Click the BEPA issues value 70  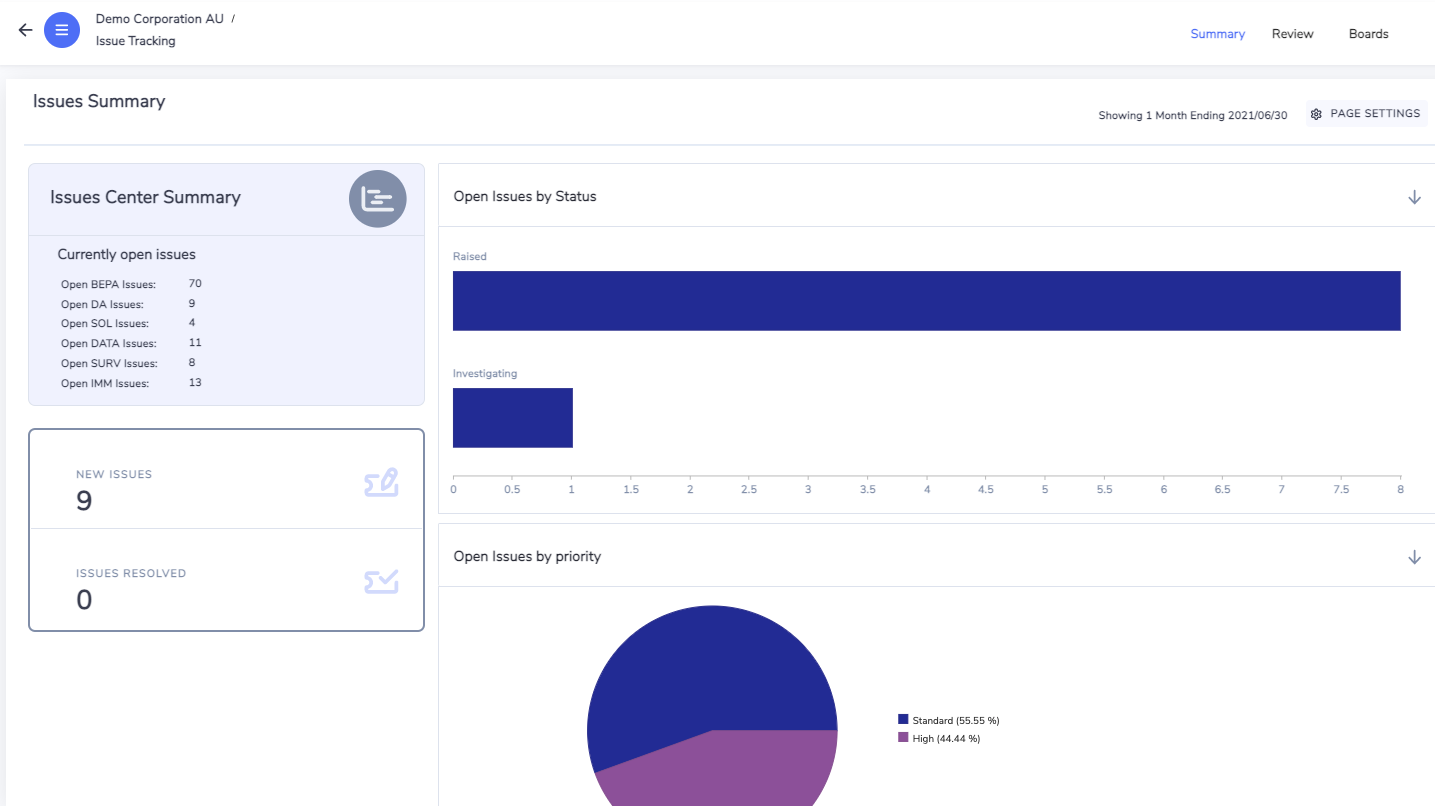point(195,284)
